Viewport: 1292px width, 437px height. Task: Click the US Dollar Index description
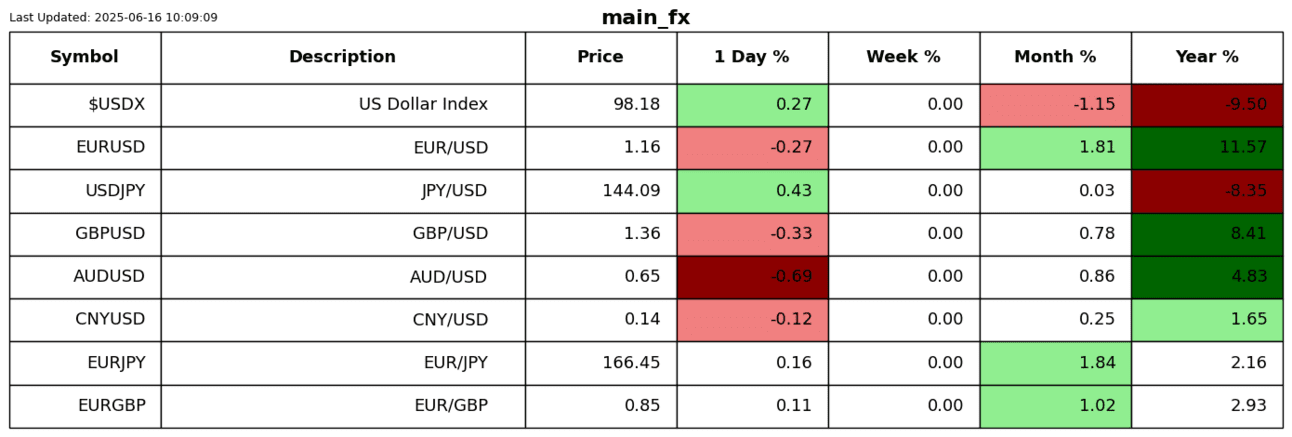click(x=423, y=105)
